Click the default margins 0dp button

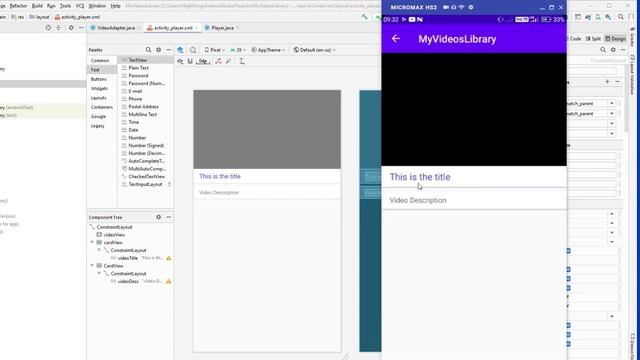(203, 61)
